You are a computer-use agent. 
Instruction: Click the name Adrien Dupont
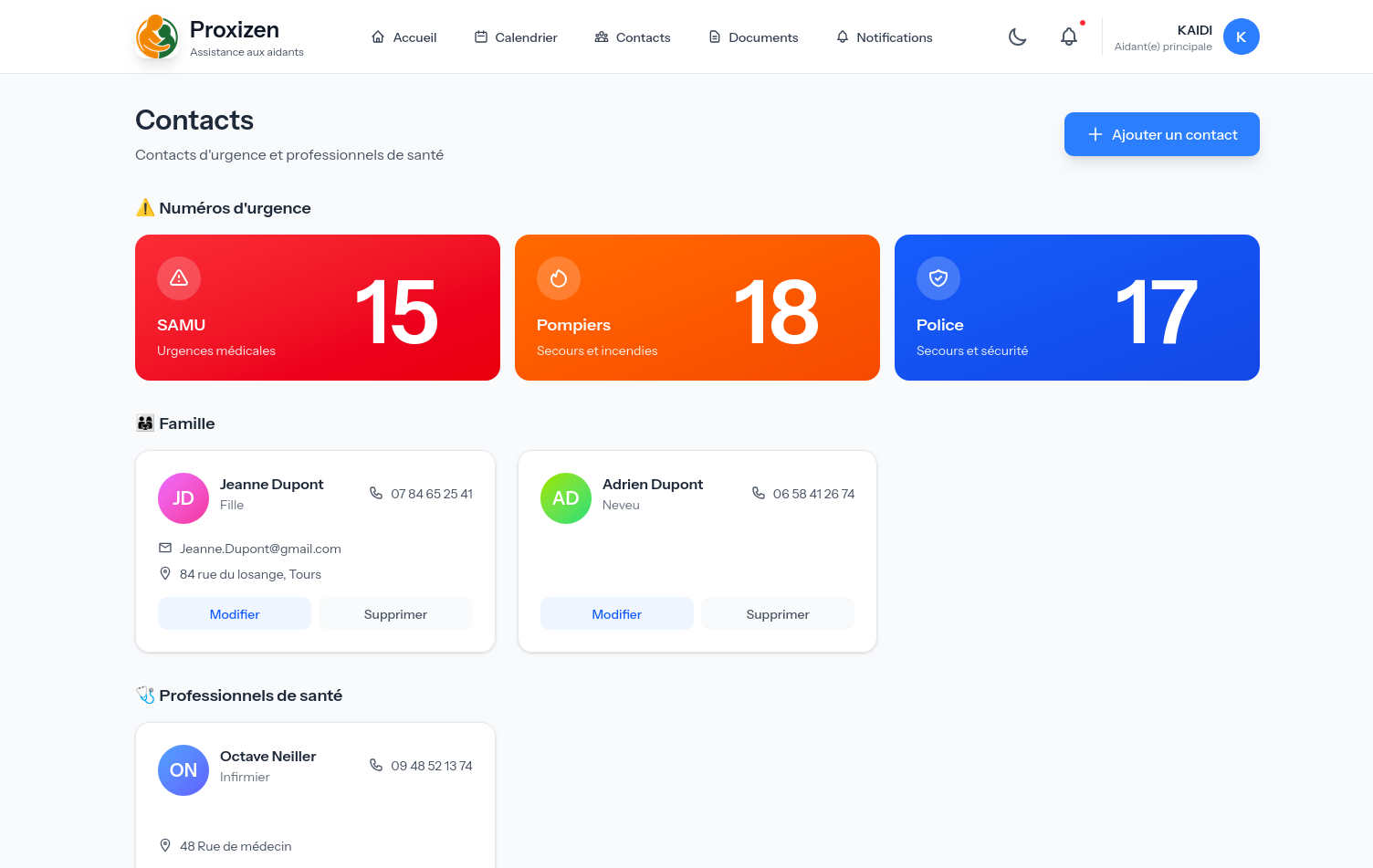[x=653, y=485]
